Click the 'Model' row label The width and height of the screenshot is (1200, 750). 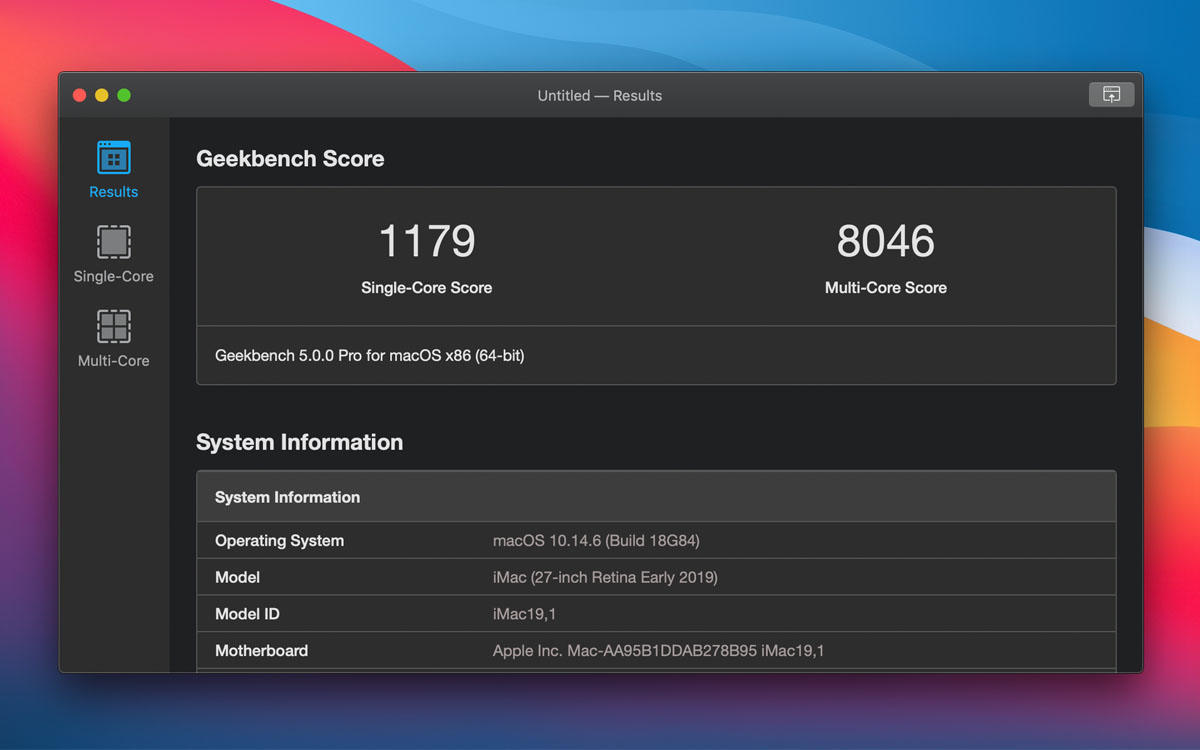point(237,578)
